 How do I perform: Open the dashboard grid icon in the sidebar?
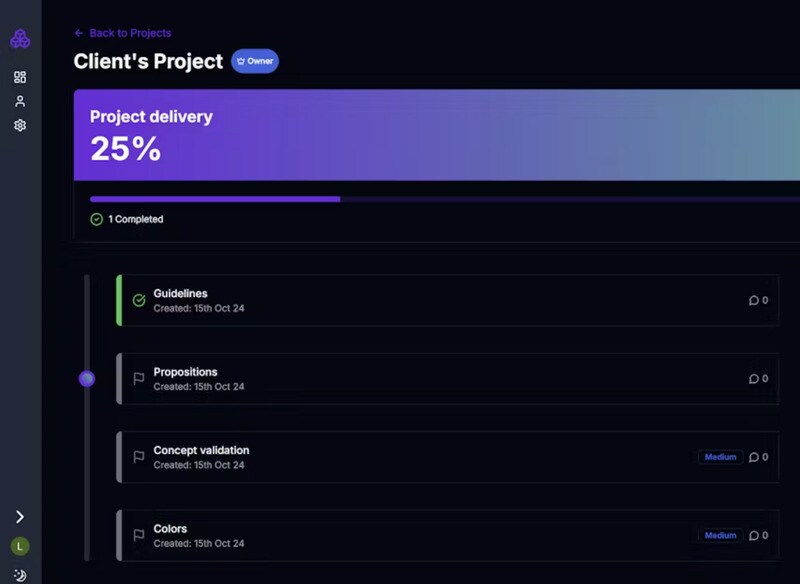tap(20, 77)
